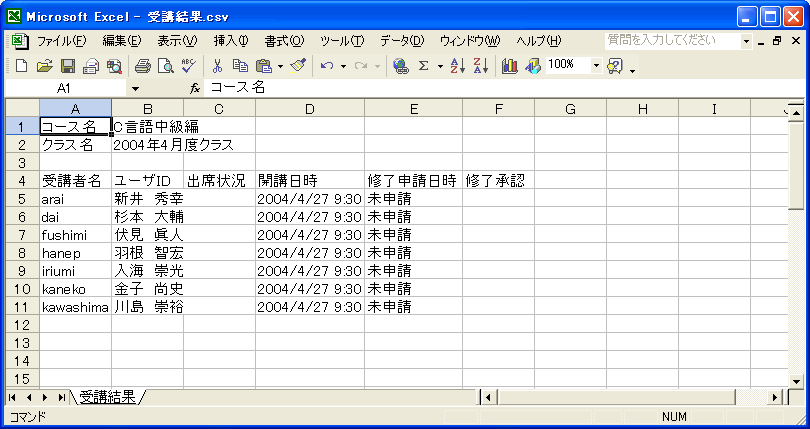The image size is (810, 429).
Task: Open the ファイル(F) menu
Action: 62,41
